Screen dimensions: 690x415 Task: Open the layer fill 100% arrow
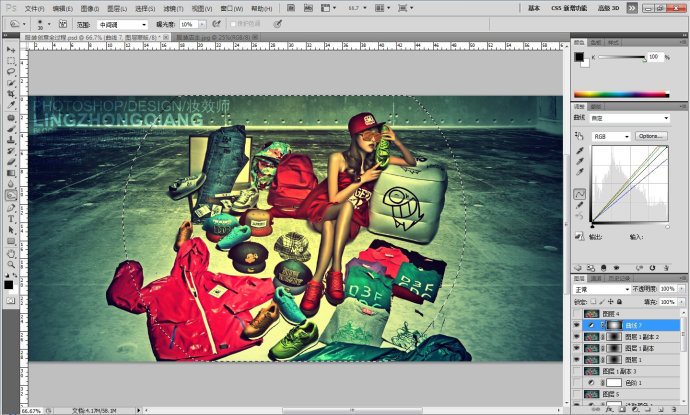pyautogui.click(x=681, y=302)
